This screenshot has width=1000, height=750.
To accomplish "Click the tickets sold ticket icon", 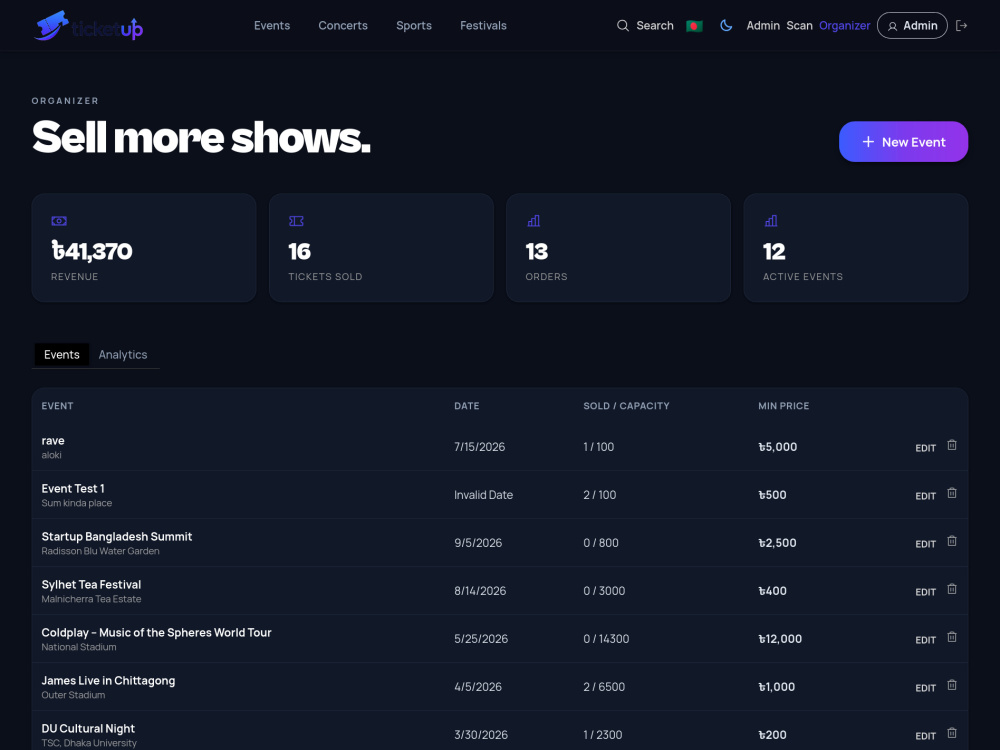I will click(x=296, y=221).
